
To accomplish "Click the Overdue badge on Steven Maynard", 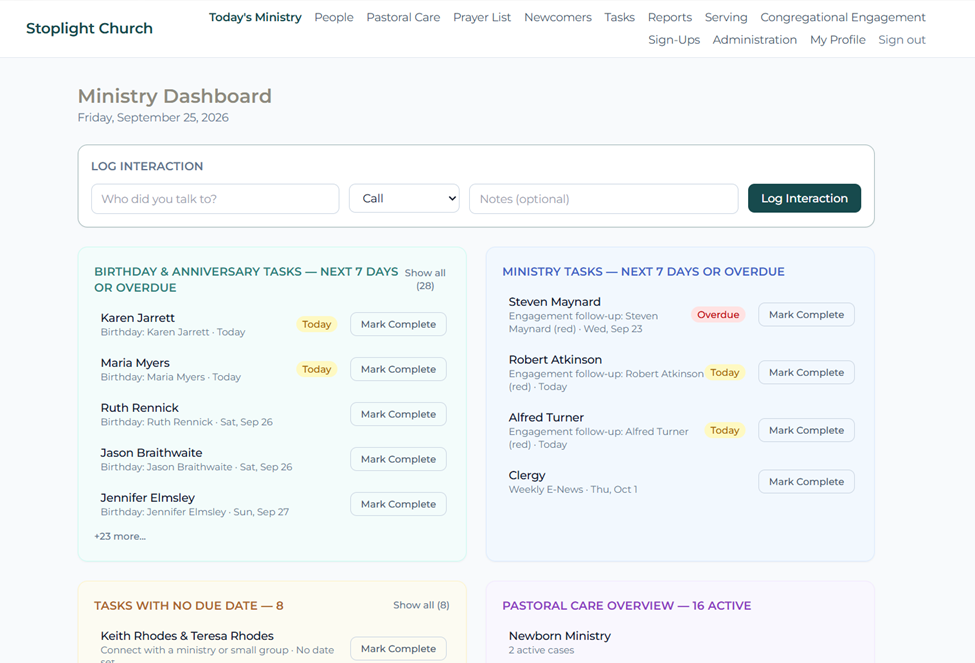I will 718,315.
